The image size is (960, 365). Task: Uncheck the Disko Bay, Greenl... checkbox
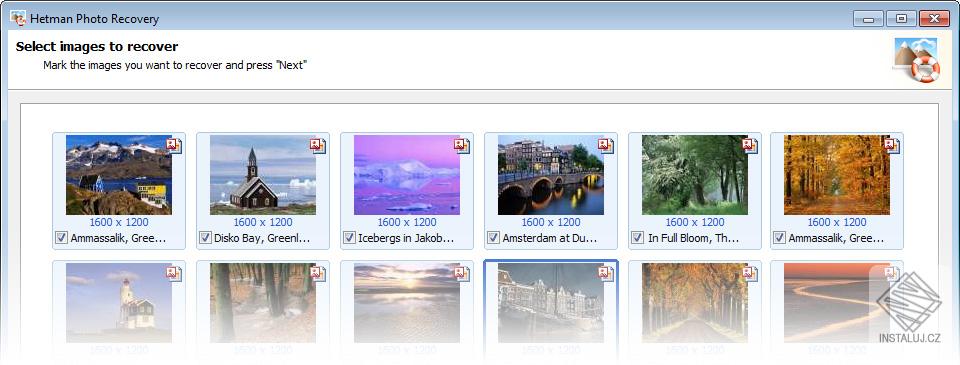pyautogui.click(x=205, y=238)
